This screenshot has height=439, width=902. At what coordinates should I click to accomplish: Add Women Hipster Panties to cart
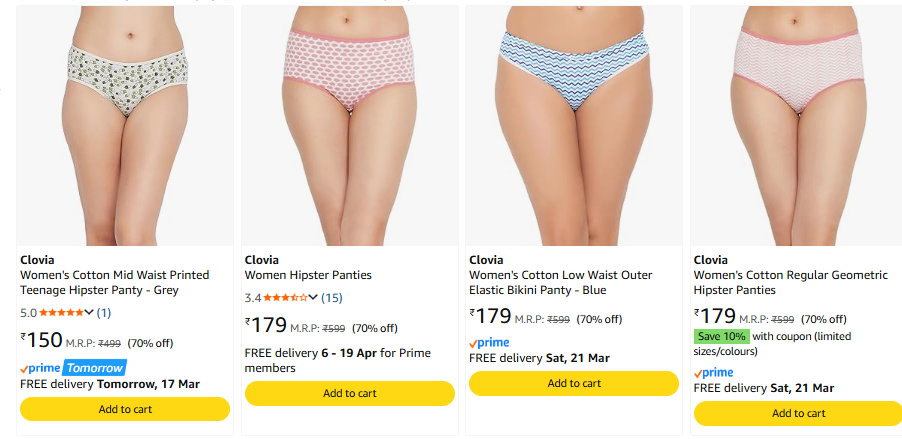(x=349, y=393)
